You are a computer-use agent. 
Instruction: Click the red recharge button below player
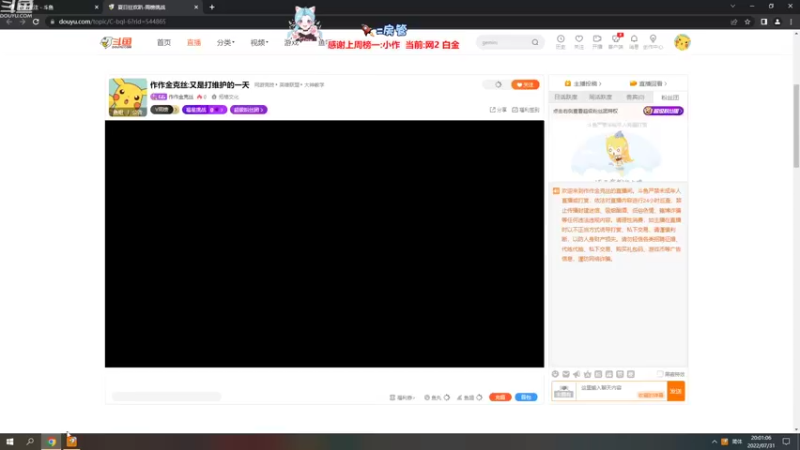[500, 397]
